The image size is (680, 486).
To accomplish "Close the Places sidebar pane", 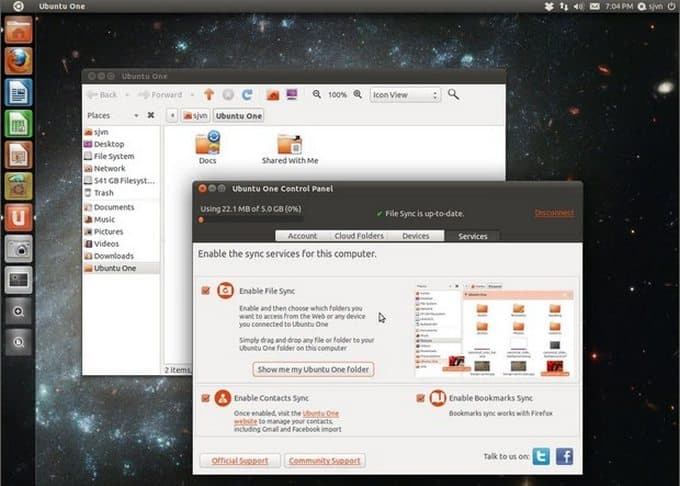I will coord(150,115).
